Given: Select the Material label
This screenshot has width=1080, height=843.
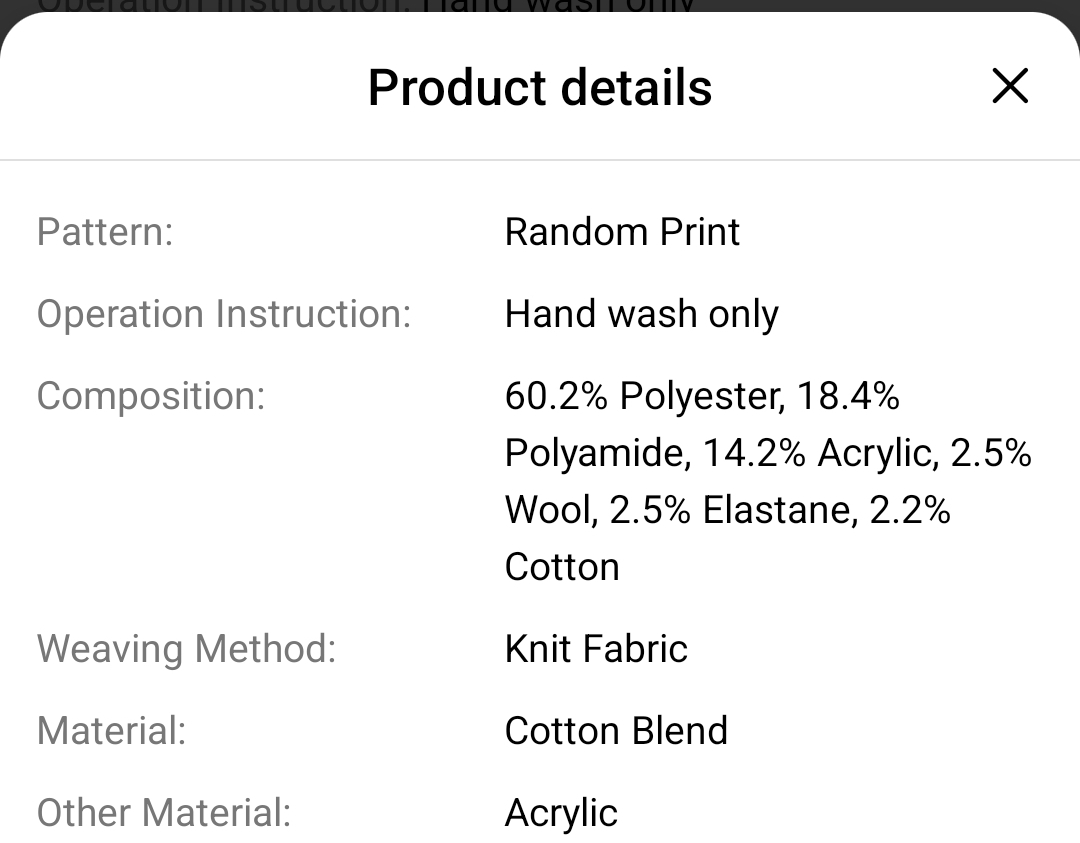Looking at the screenshot, I should pos(112,731).
